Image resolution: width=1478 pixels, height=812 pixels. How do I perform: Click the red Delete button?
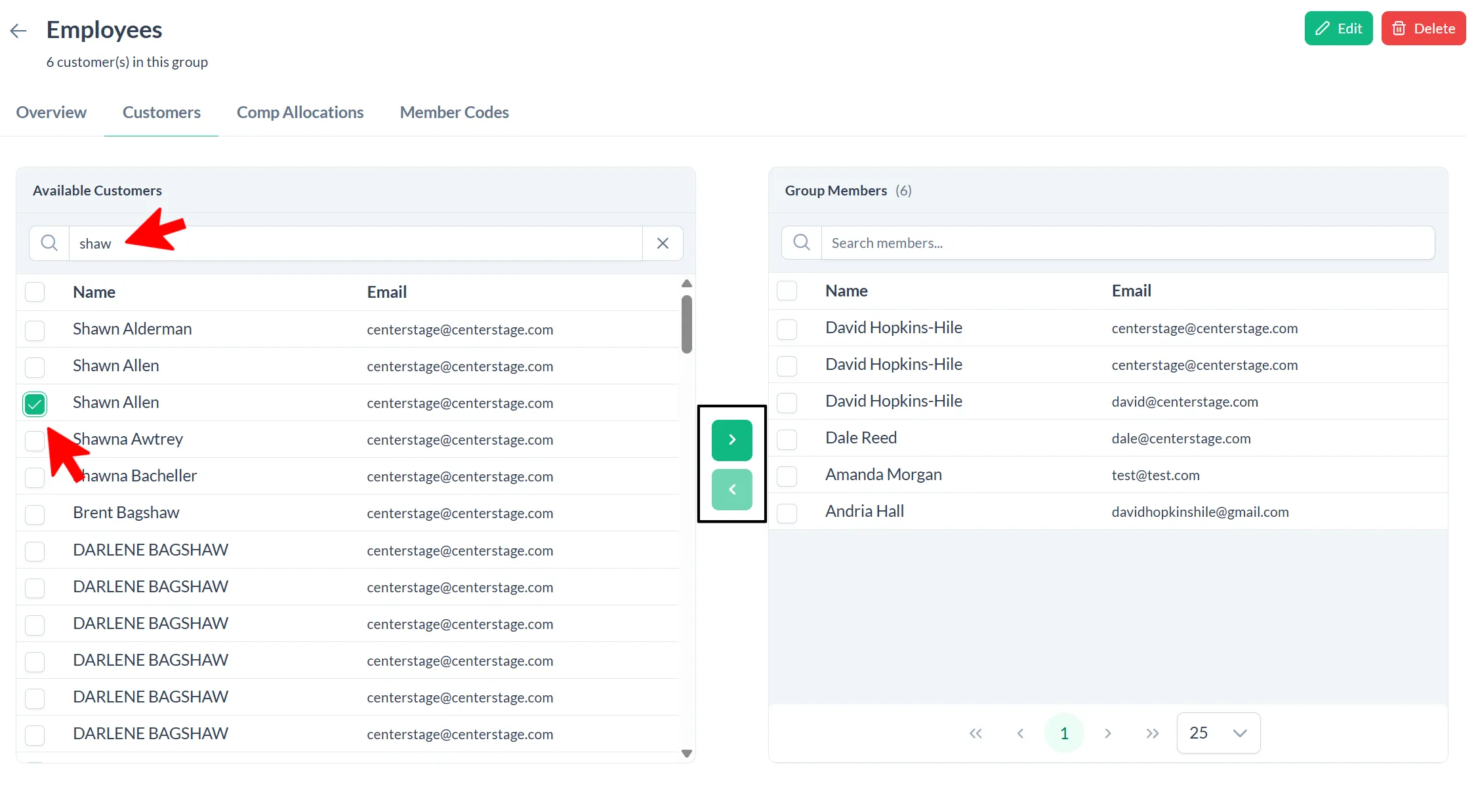(1423, 28)
